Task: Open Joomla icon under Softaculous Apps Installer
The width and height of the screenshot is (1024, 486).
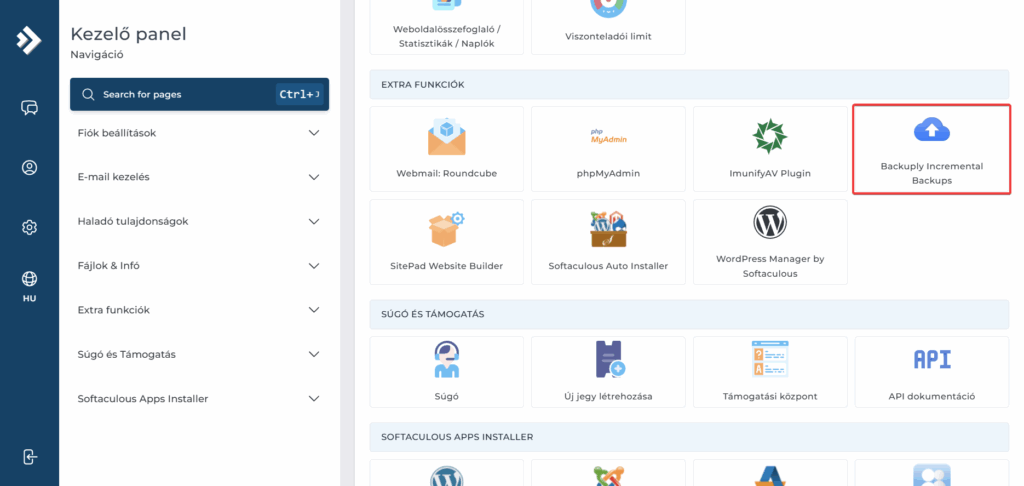Action: click(x=608, y=476)
